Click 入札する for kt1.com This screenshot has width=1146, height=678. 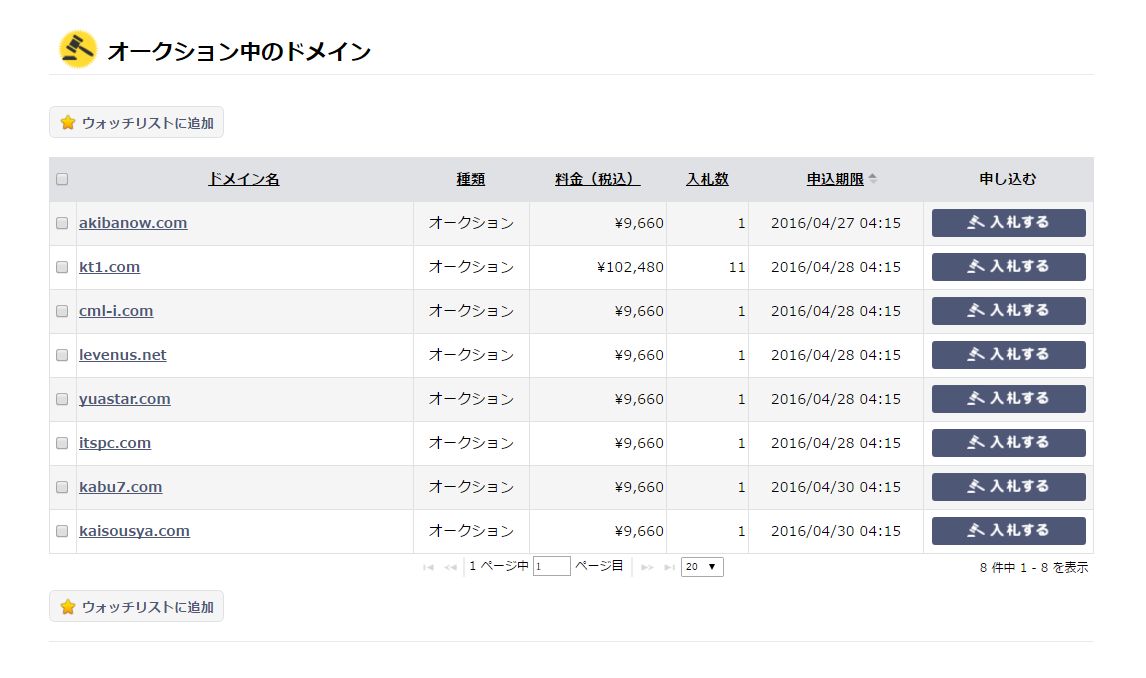pyautogui.click(x=1009, y=267)
